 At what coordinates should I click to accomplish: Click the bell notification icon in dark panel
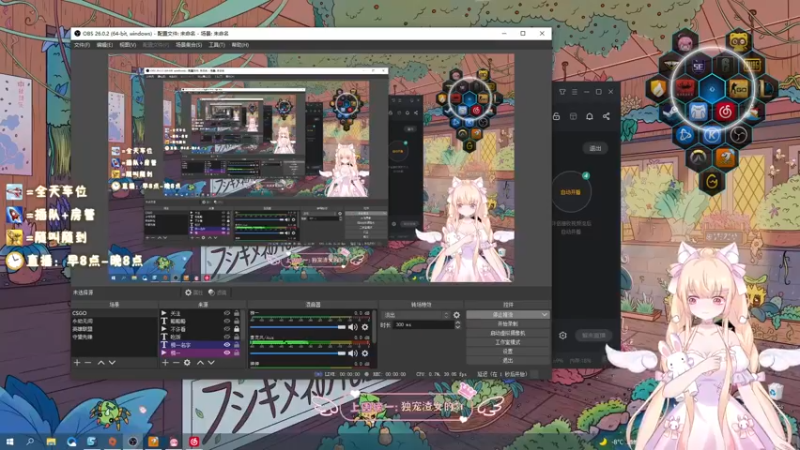point(589,116)
